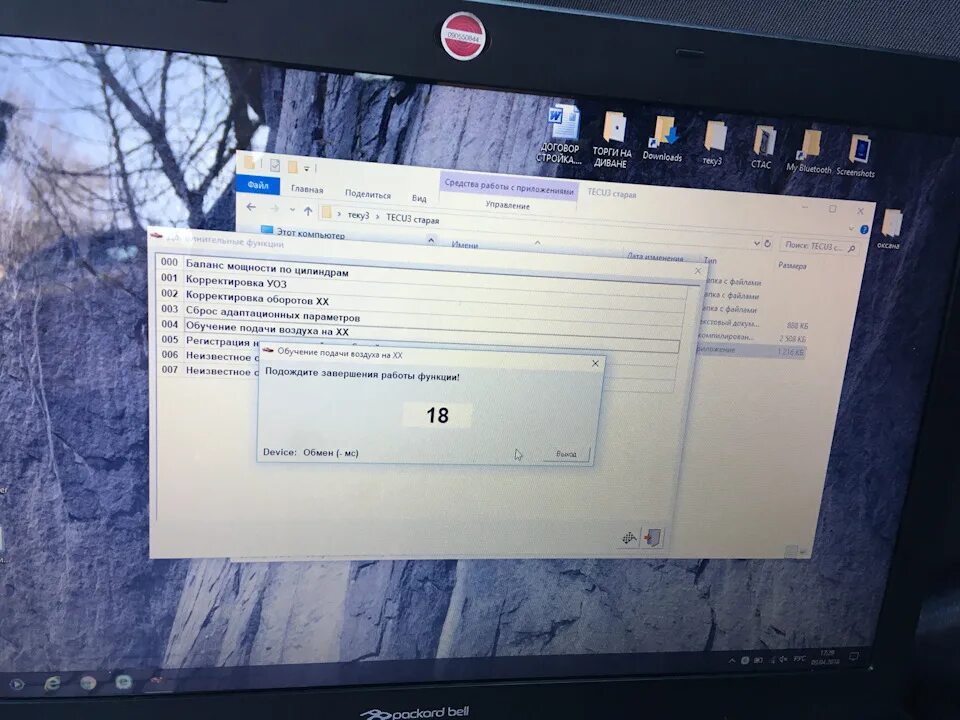
Task: Select the оксана desktop folder
Action: (890, 229)
